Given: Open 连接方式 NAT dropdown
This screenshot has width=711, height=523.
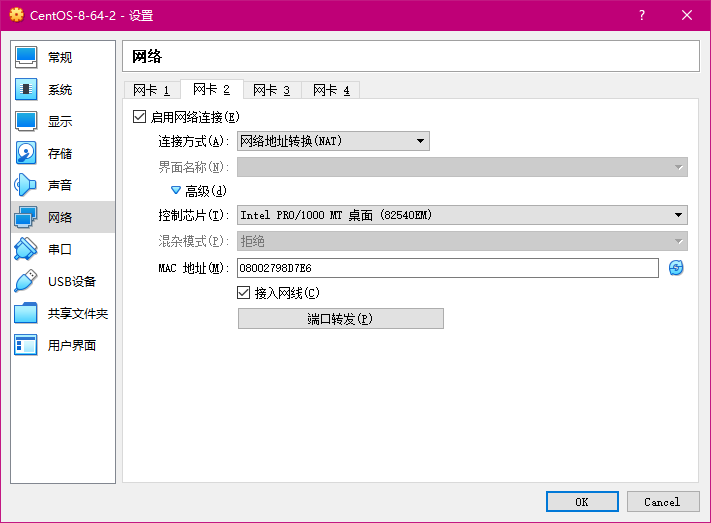Looking at the screenshot, I should click(333, 141).
